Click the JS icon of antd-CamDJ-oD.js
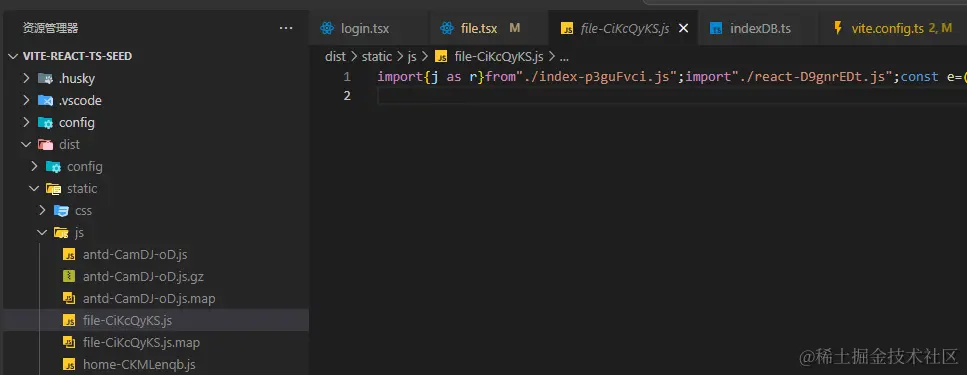This screenshot has width=967, height=375. 70,254
